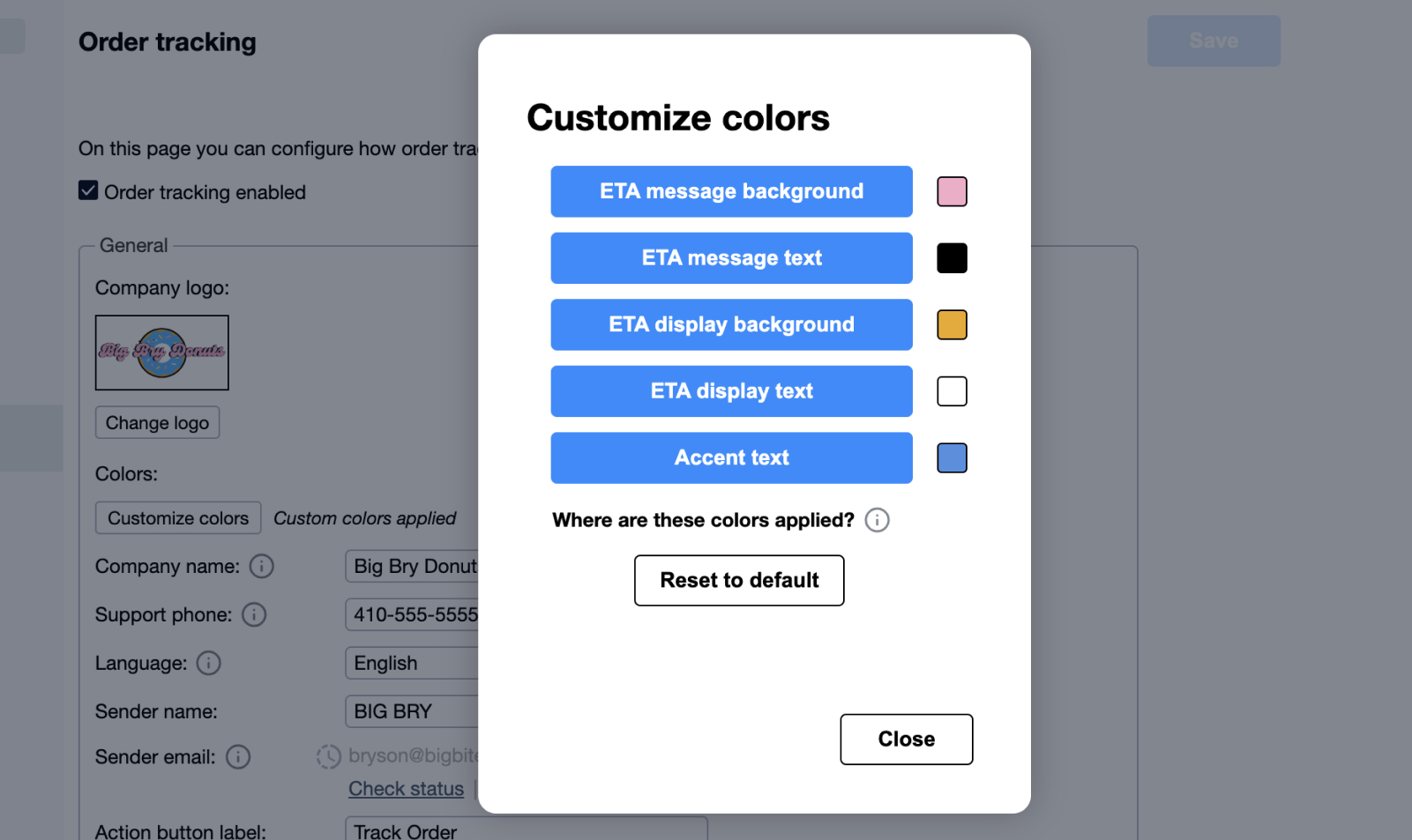1412x840 pixels.
Task: Click 'Reset to default' in the dialog
Action: coord(739,581)
